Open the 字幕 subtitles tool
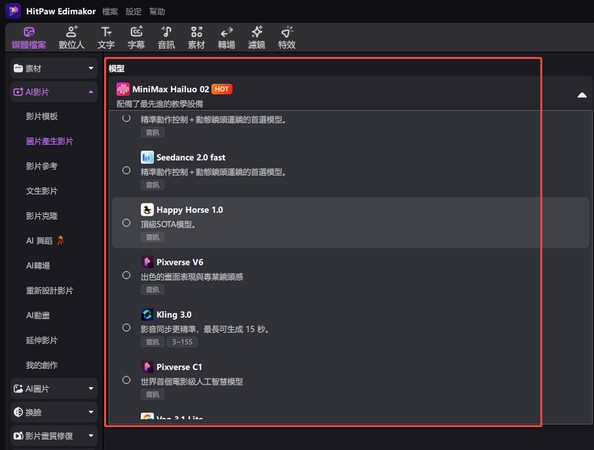594x450 pixels. click(136, 38)
